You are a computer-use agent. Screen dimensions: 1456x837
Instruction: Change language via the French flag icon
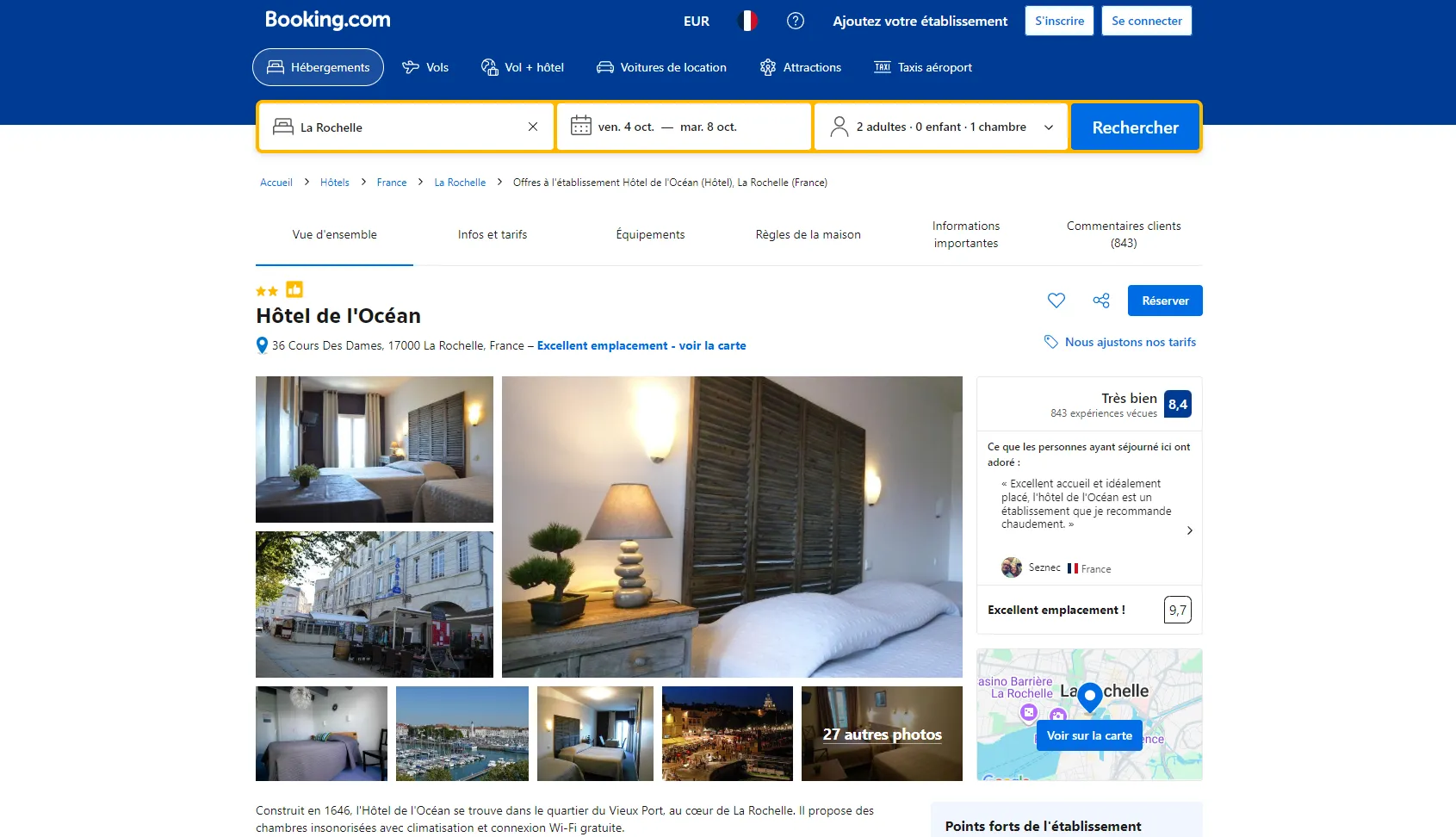pyautogui.click(x=748, y=21)
